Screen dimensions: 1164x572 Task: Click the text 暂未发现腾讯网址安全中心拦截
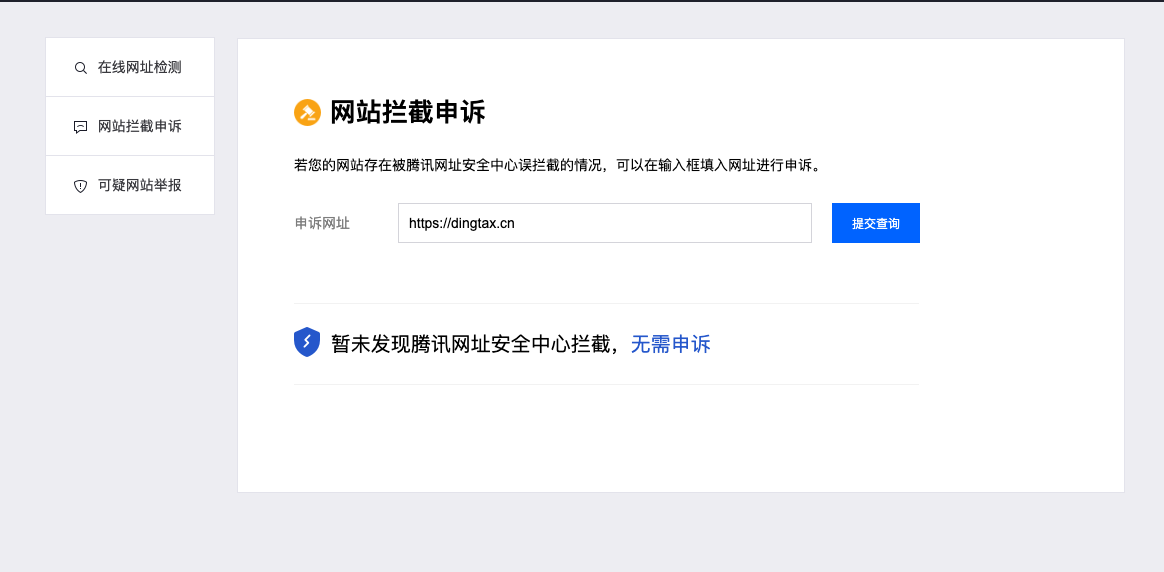[471, 344]
